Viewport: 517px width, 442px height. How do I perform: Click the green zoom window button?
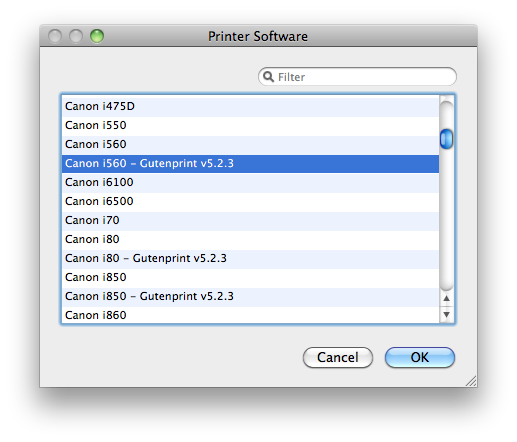coord(97,36)
